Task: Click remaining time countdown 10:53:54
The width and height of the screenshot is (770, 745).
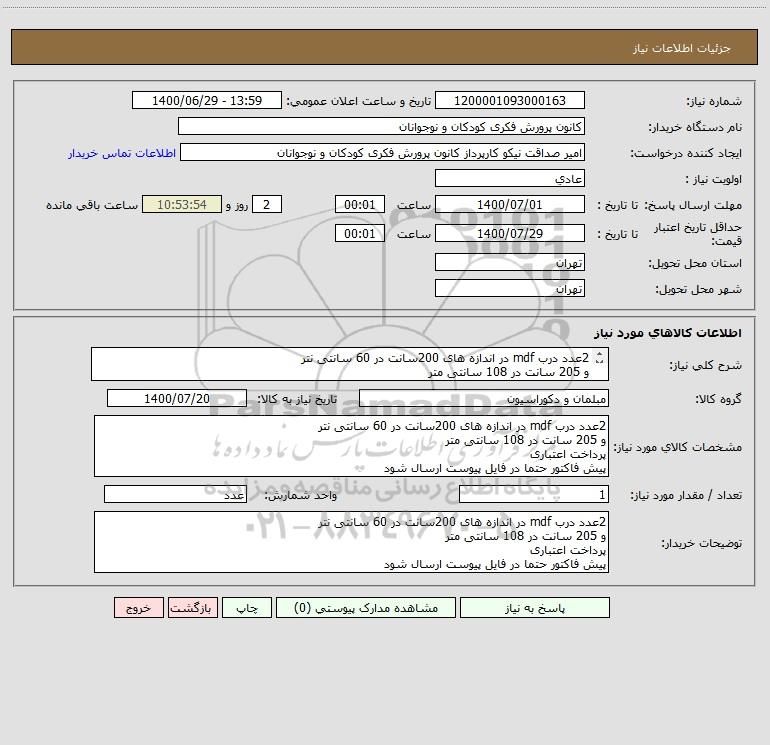Action: [x=182, y=204]
